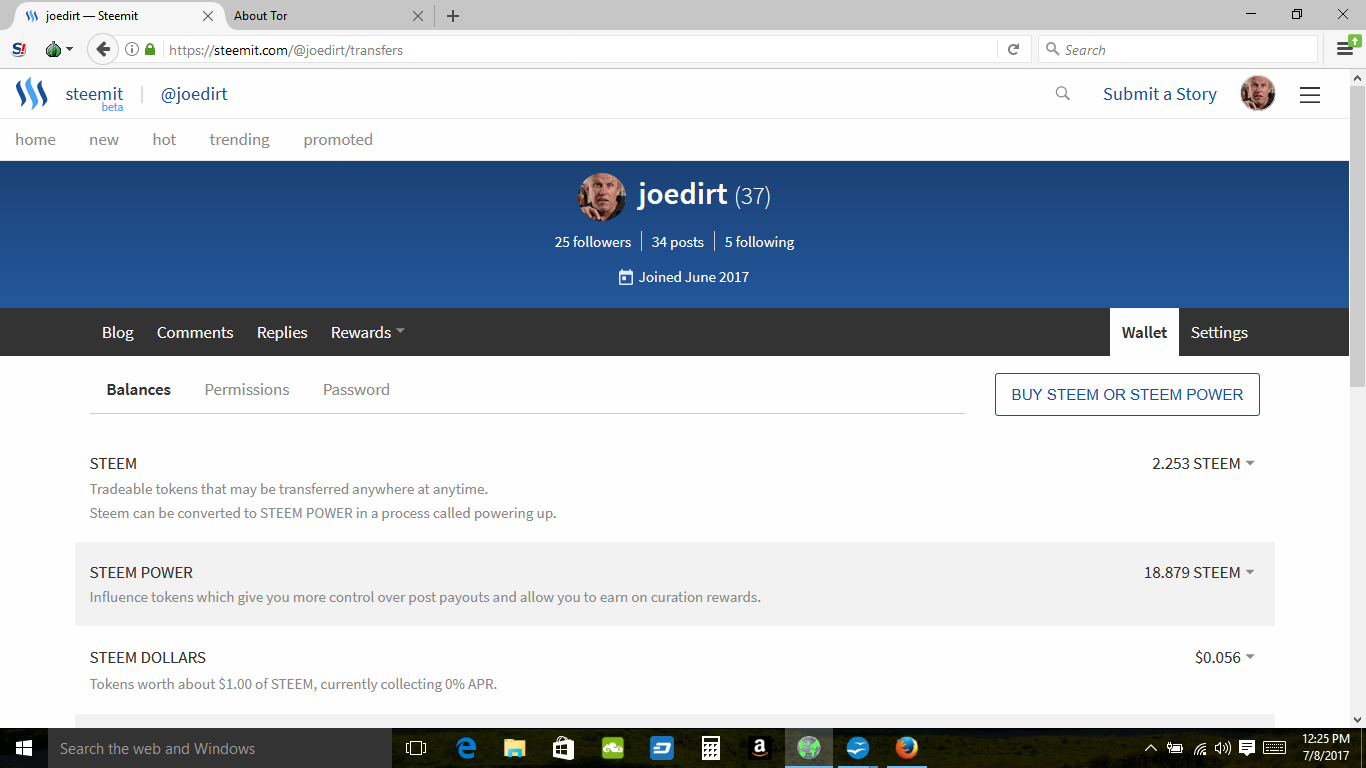Screen dimensions: 1366x768
Task: Open Calculator from the taskbar
Action: click(711, 748)
